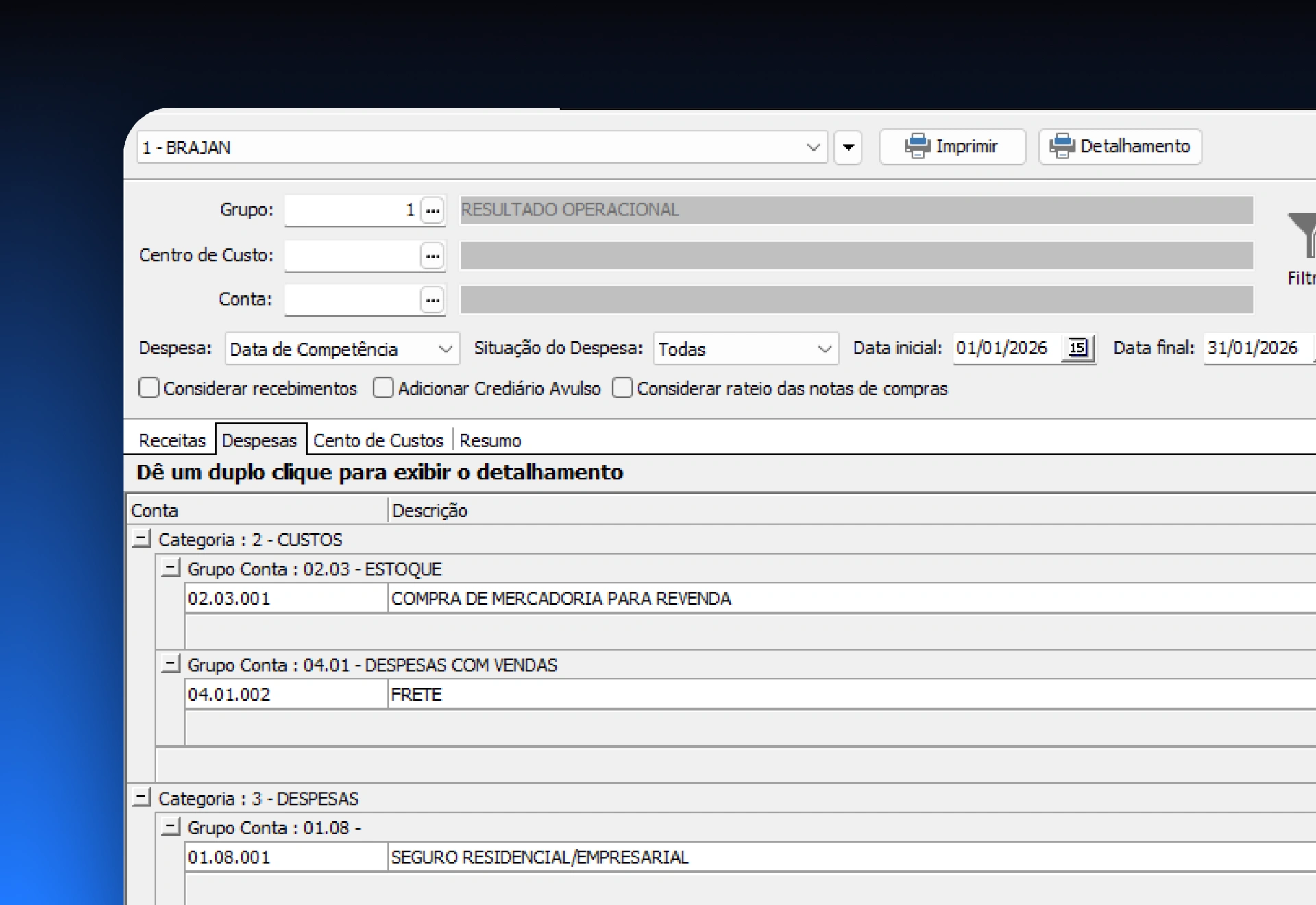1316x905 pixels.
Task: Enable Considerar recebimentos
Action: click(149, 388)
